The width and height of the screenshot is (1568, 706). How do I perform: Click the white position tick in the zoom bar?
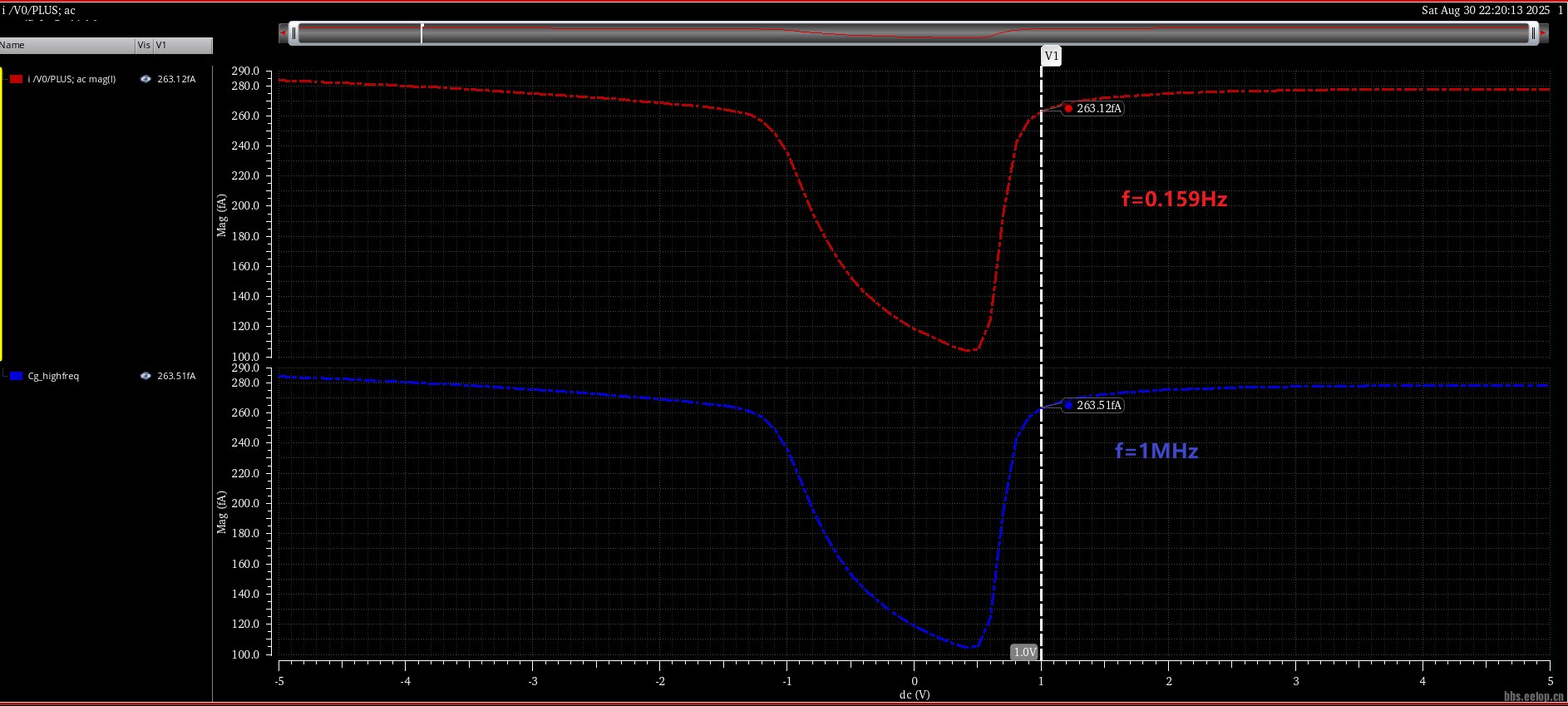[422, 33]
